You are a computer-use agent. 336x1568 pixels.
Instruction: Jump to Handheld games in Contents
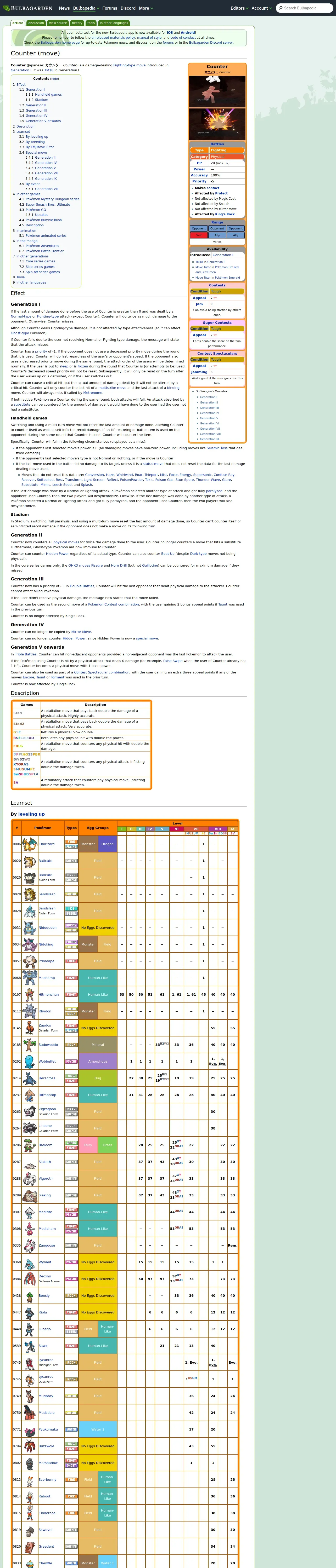(x=48, y=95)
